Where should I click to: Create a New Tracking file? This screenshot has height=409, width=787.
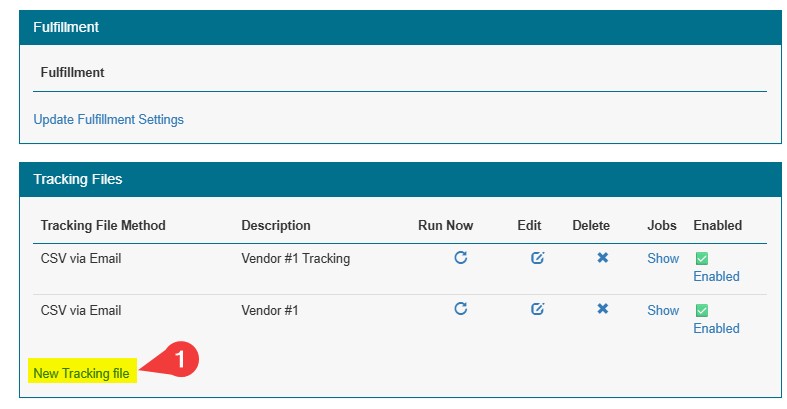[81, 373]
